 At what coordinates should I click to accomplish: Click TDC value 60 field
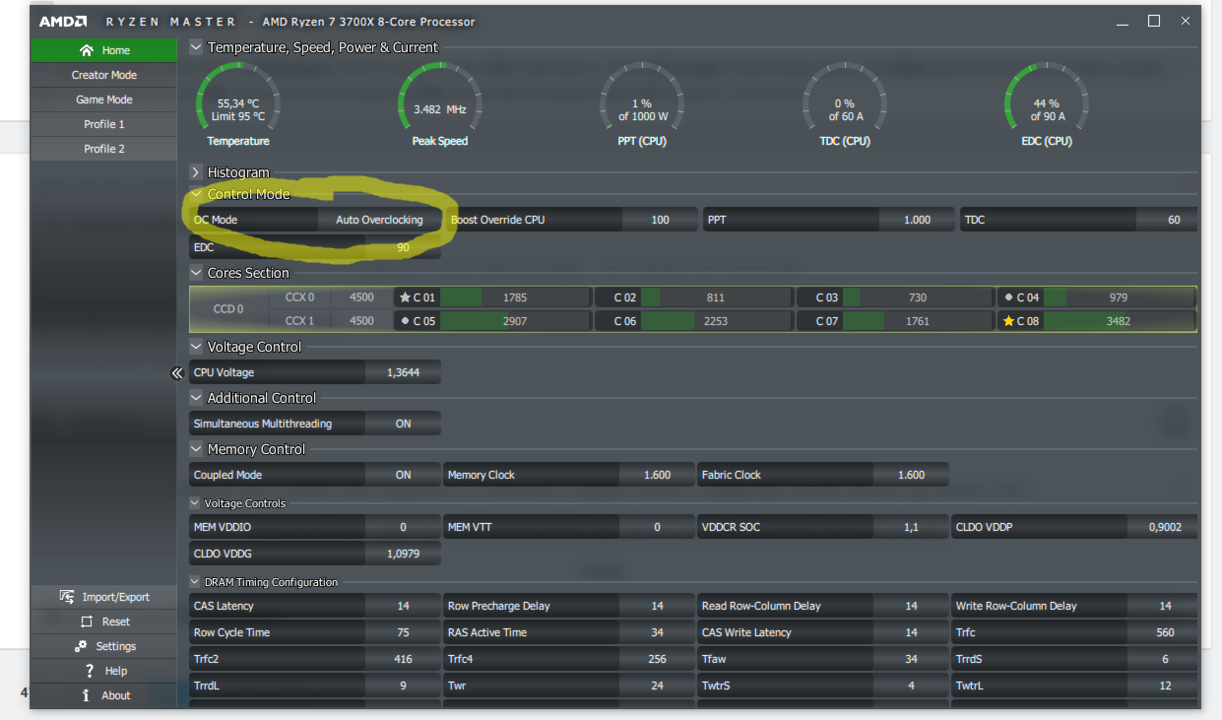1168,220
